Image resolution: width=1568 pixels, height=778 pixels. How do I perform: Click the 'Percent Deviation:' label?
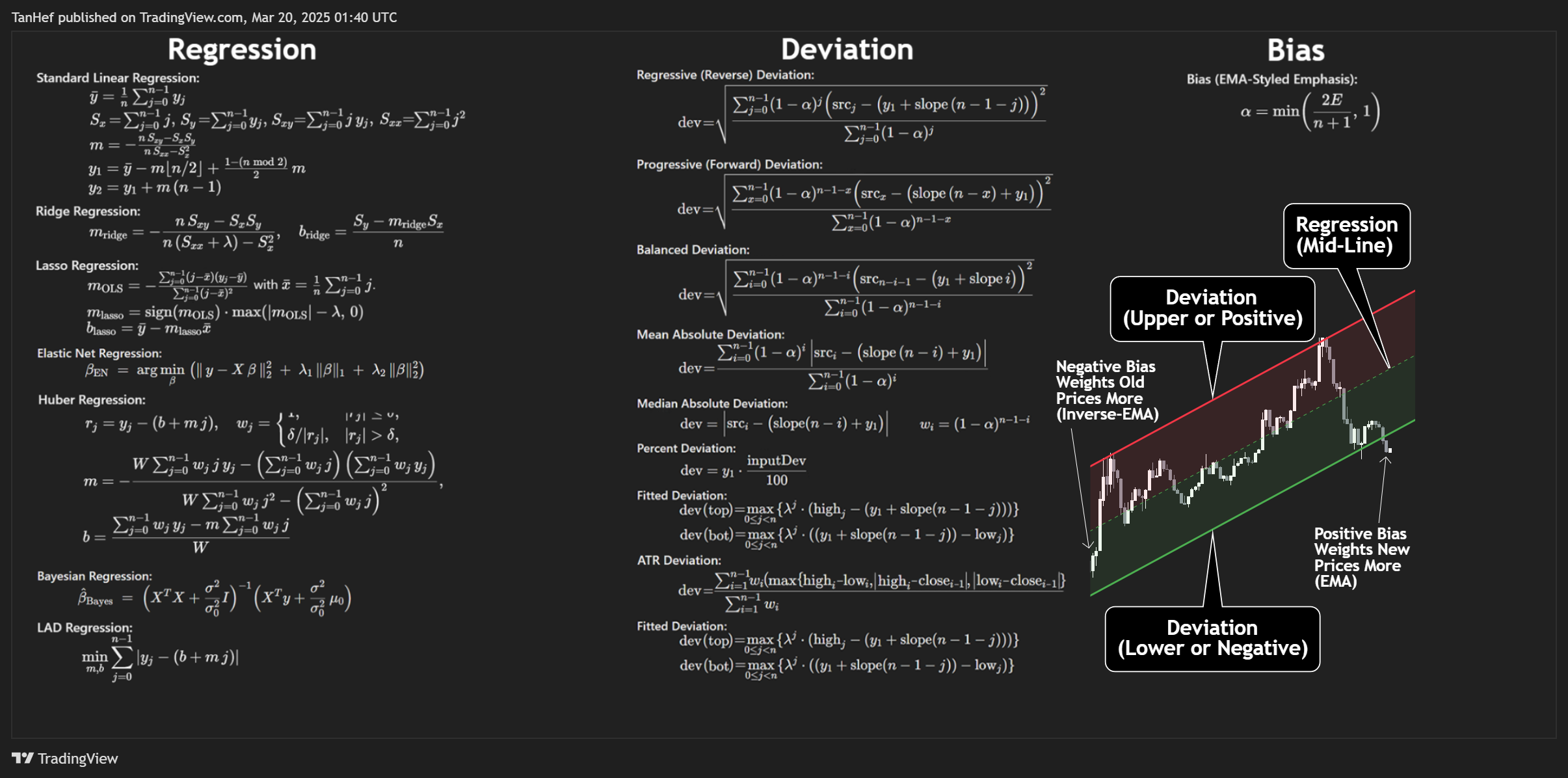click(x=686, y=448)
